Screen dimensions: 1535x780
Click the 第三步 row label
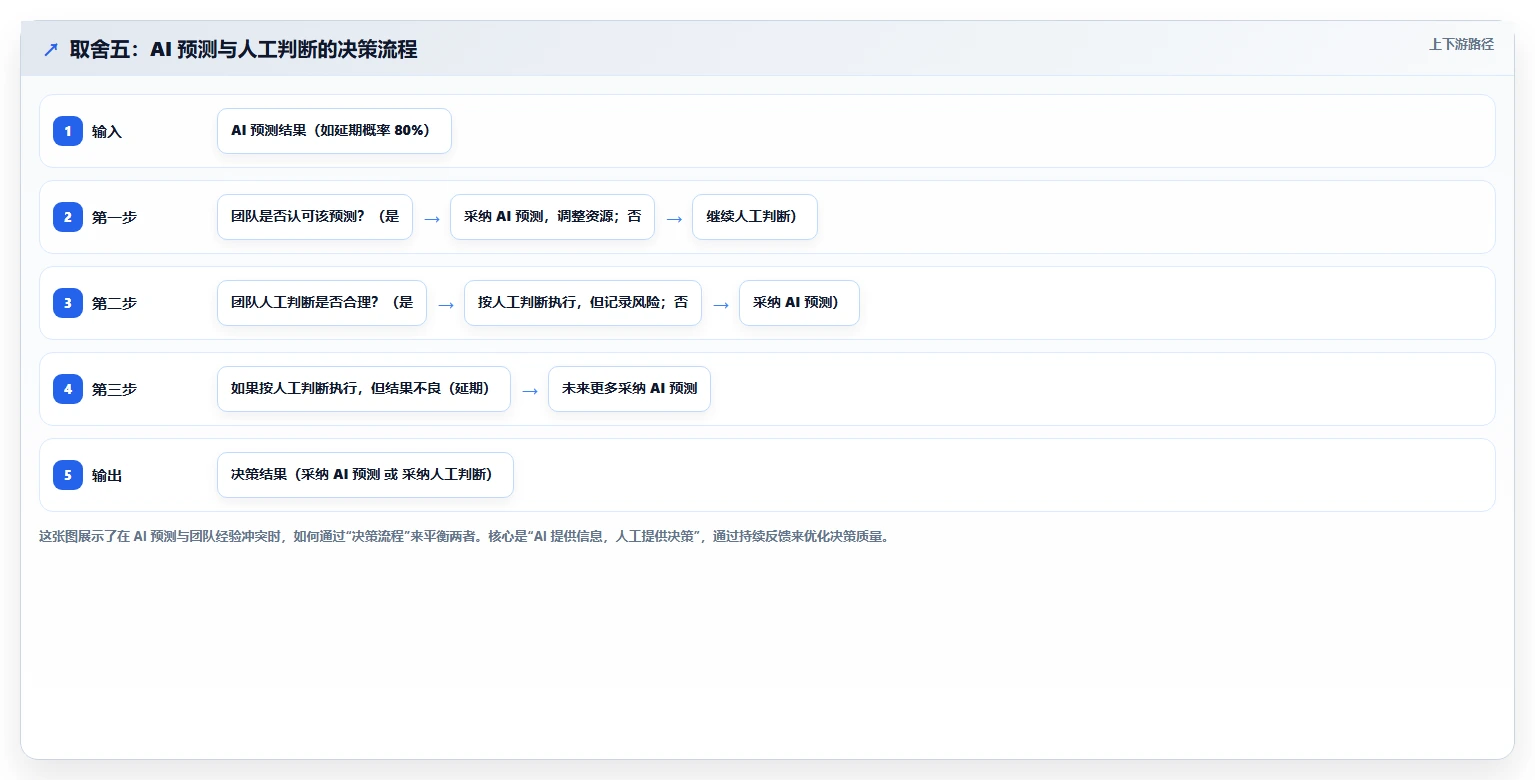114,389
